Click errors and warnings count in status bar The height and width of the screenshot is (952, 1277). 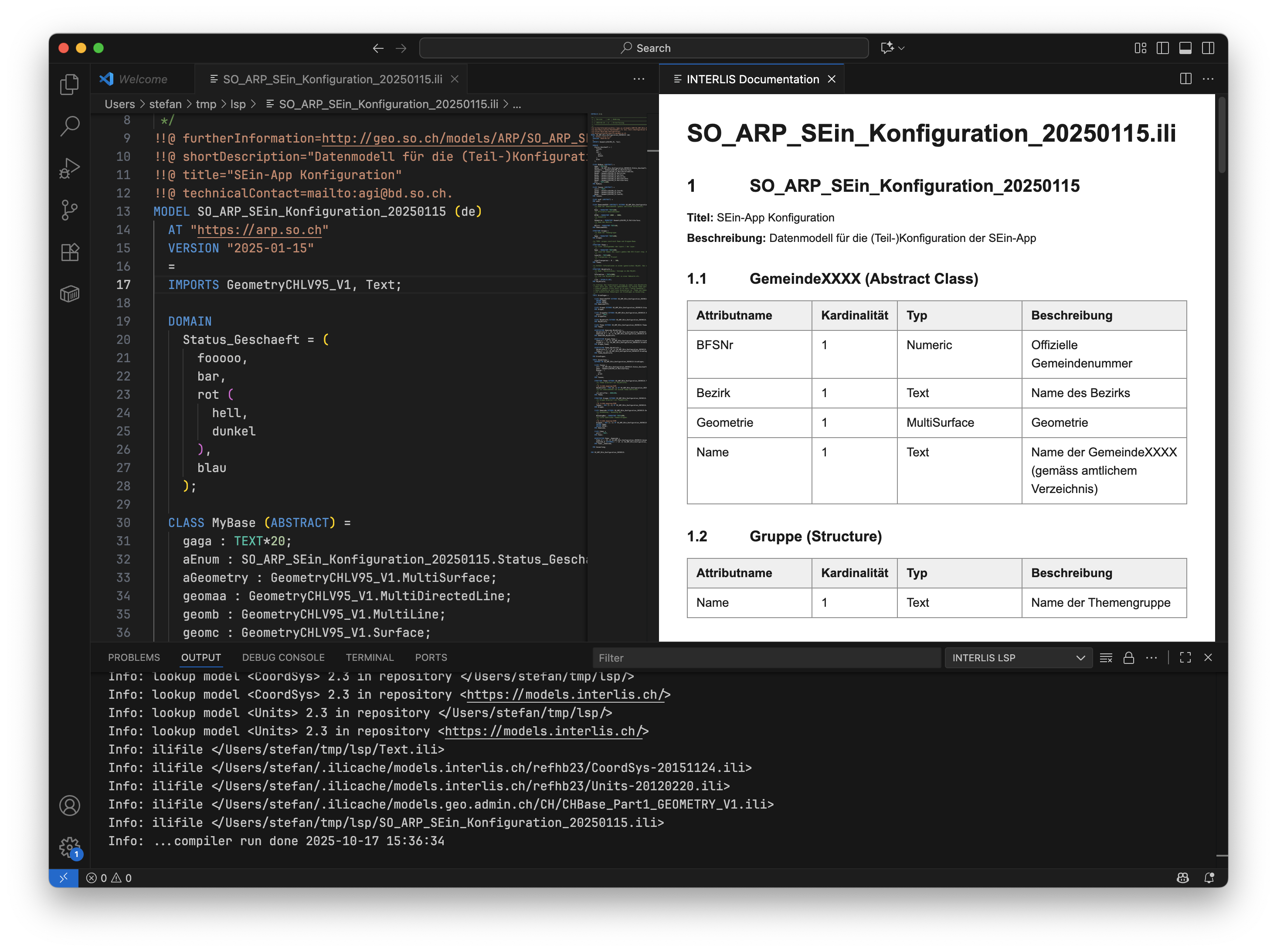(x=109, y=877)
